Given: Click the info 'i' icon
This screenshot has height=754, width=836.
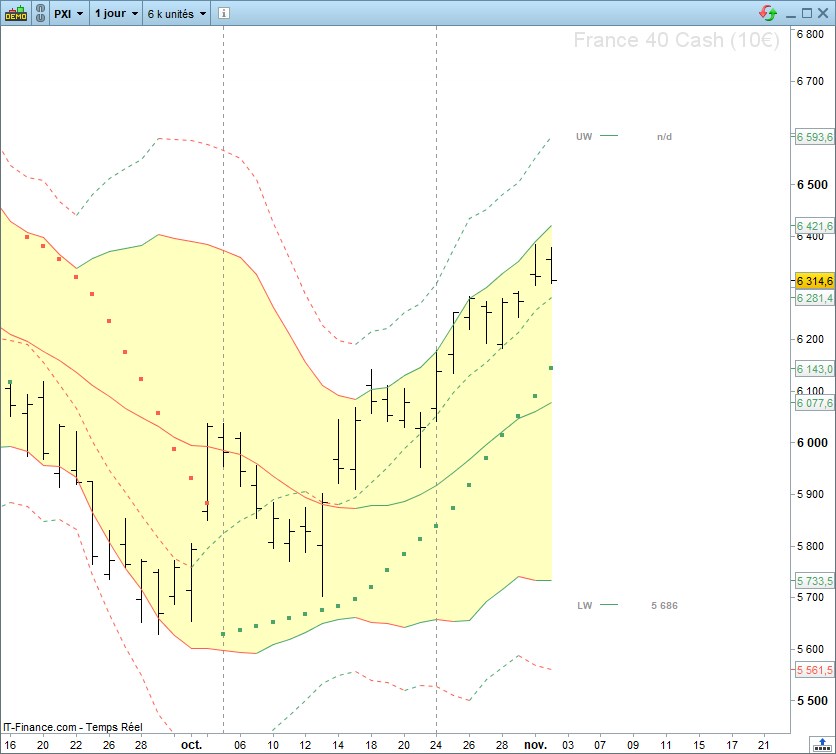Looking at the screenshot, I should pyautogui.click(x=224, y=13).
